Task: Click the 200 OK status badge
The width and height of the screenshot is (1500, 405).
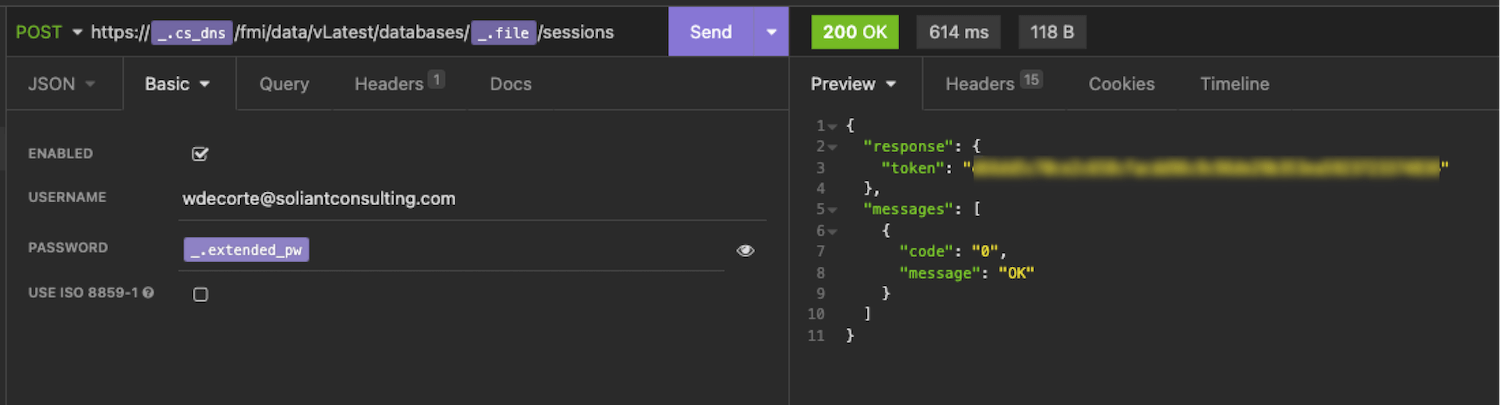Action: [855, 32]
